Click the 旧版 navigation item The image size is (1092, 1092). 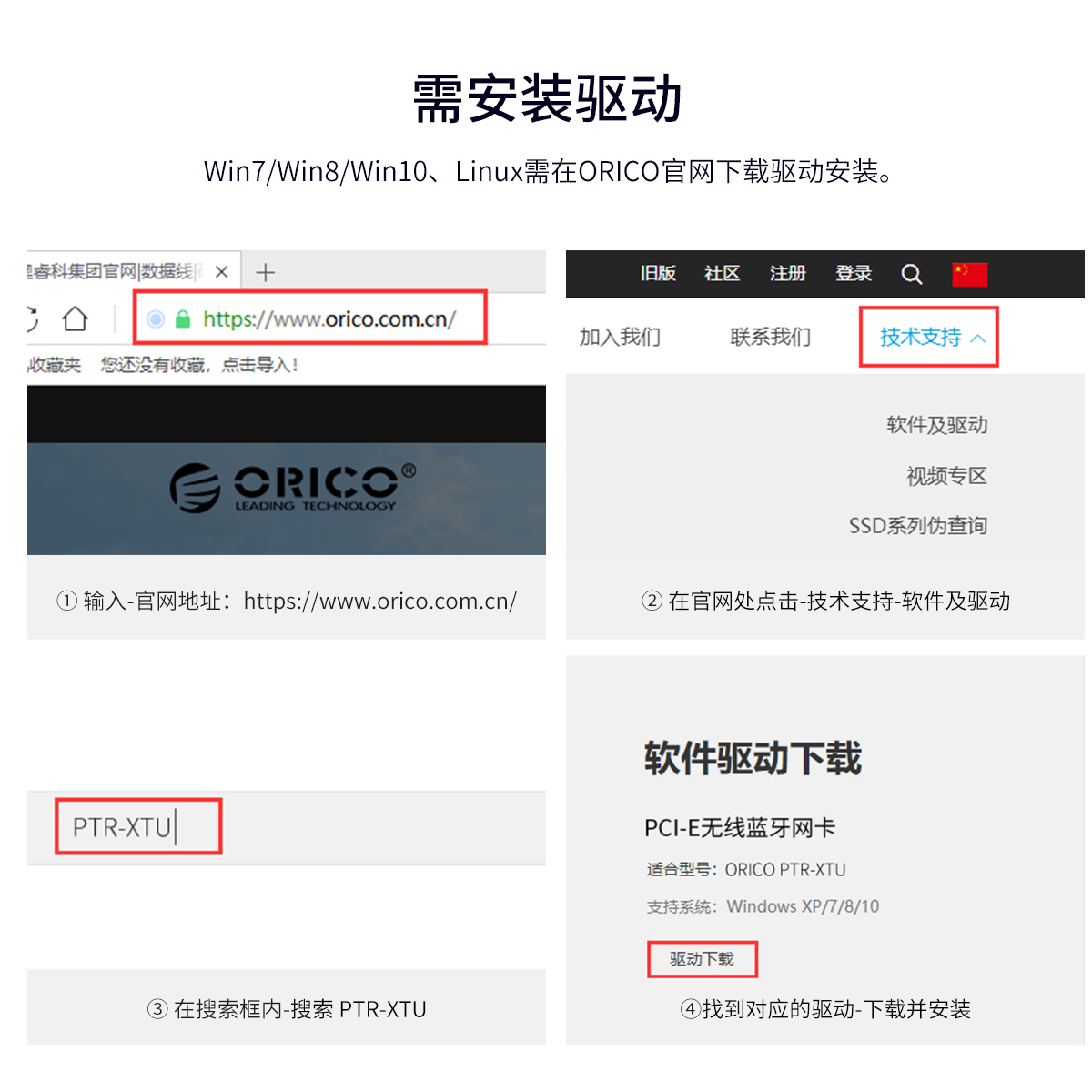[x=658, y=273]
